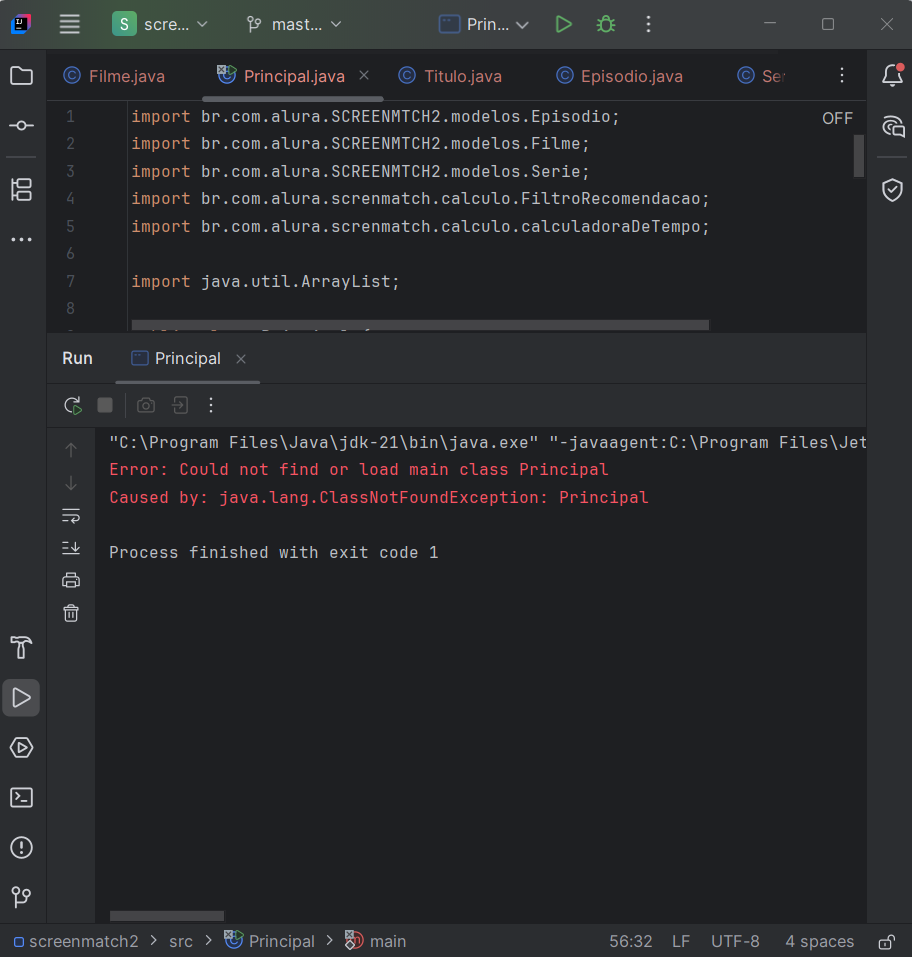Close the Principal run tab
The image size is (912, 957).
click(241, 359)
